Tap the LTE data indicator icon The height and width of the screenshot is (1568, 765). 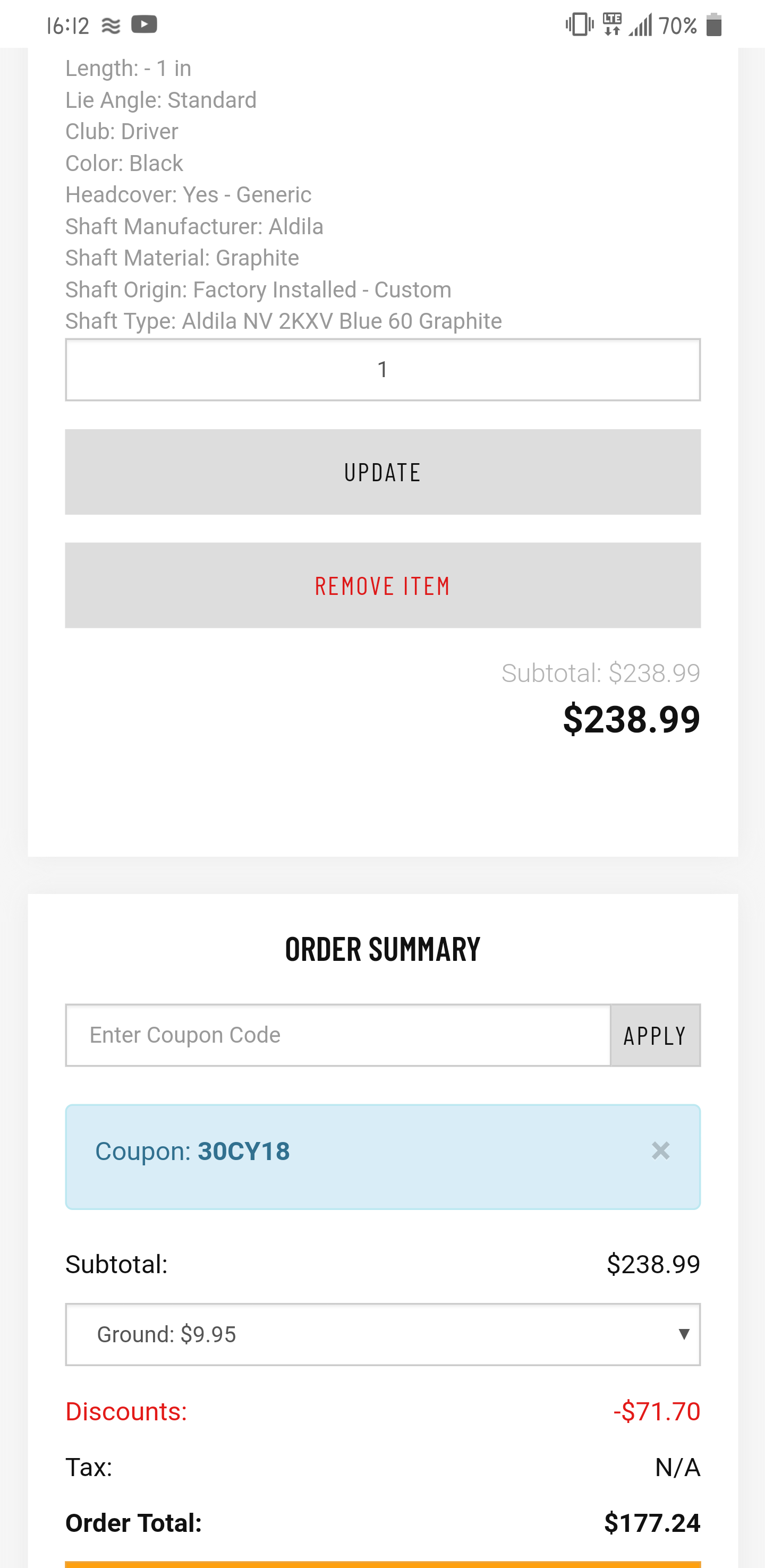coord(611,25)
